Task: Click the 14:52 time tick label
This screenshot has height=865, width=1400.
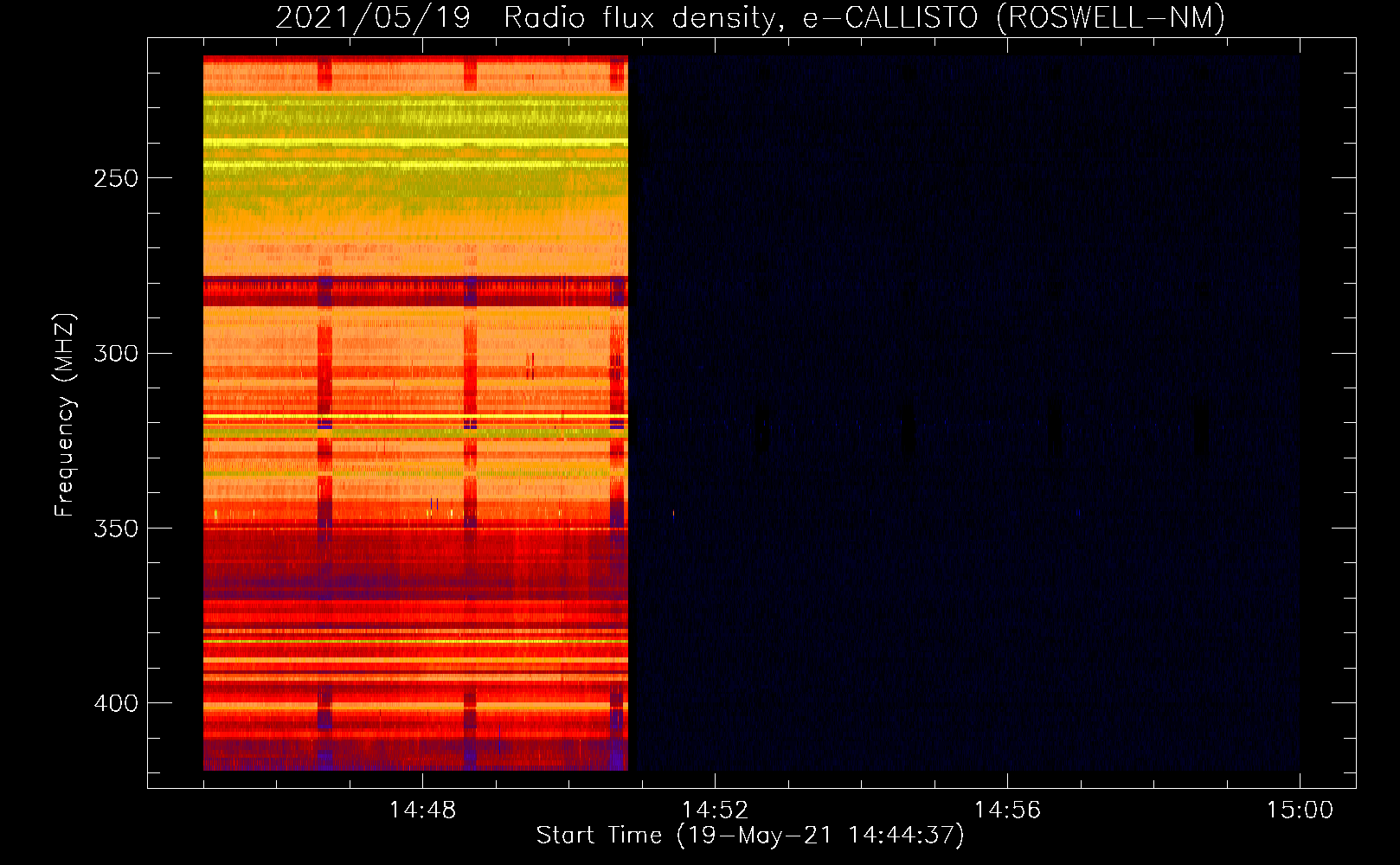Action: 715,811
